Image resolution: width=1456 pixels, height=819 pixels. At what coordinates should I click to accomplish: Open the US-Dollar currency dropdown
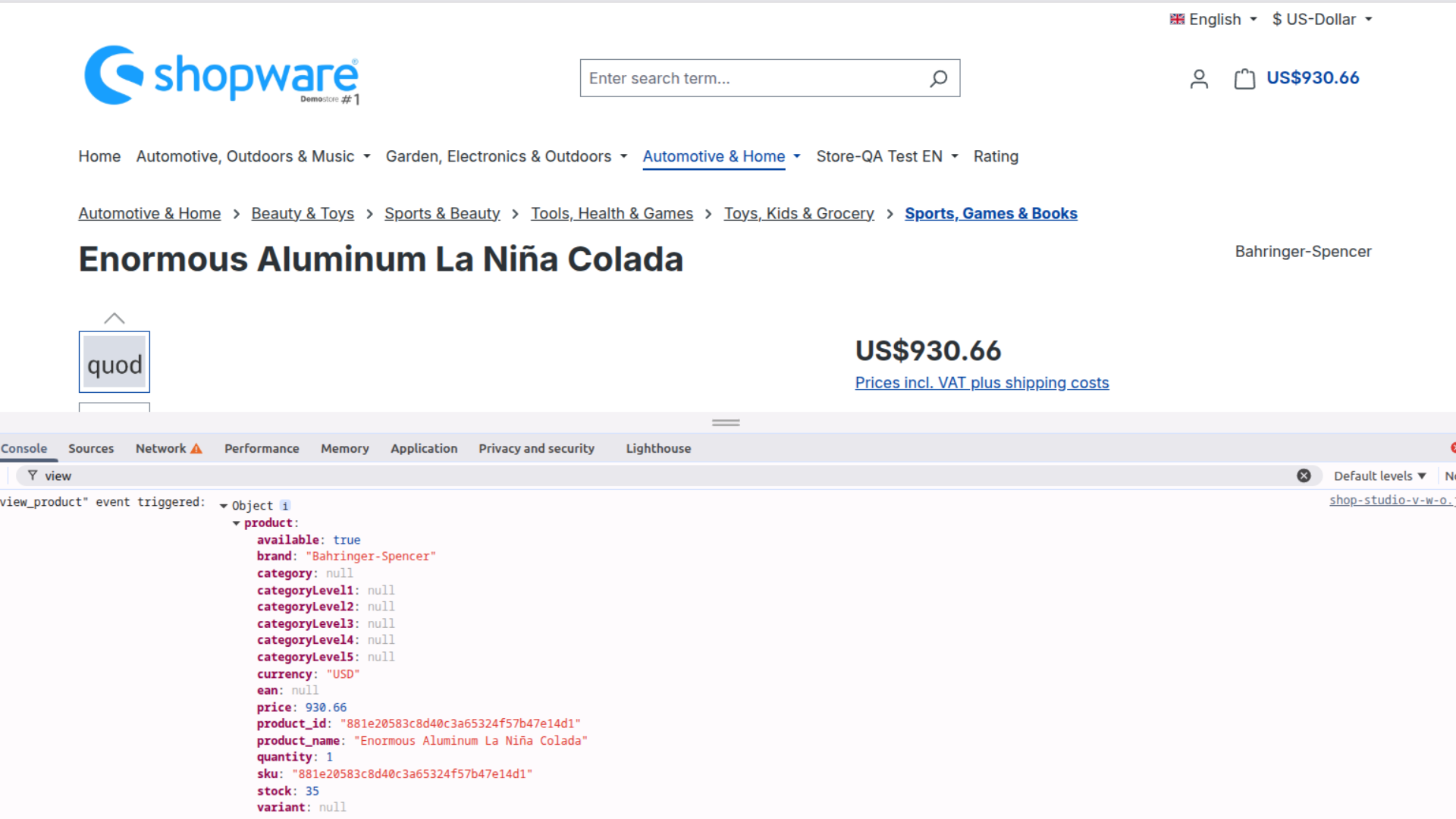1323,19
